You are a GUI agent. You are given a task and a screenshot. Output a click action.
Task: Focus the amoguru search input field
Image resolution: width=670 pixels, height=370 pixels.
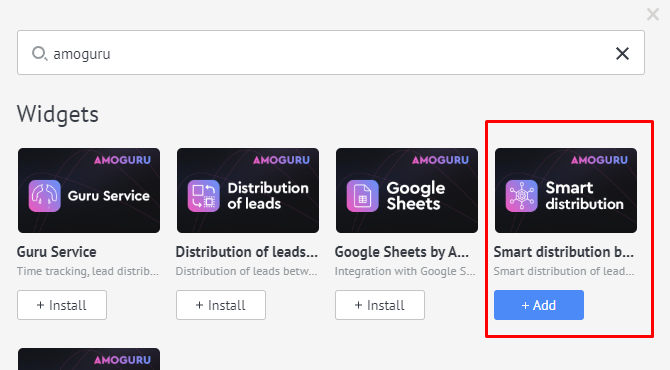click(331, 53)
